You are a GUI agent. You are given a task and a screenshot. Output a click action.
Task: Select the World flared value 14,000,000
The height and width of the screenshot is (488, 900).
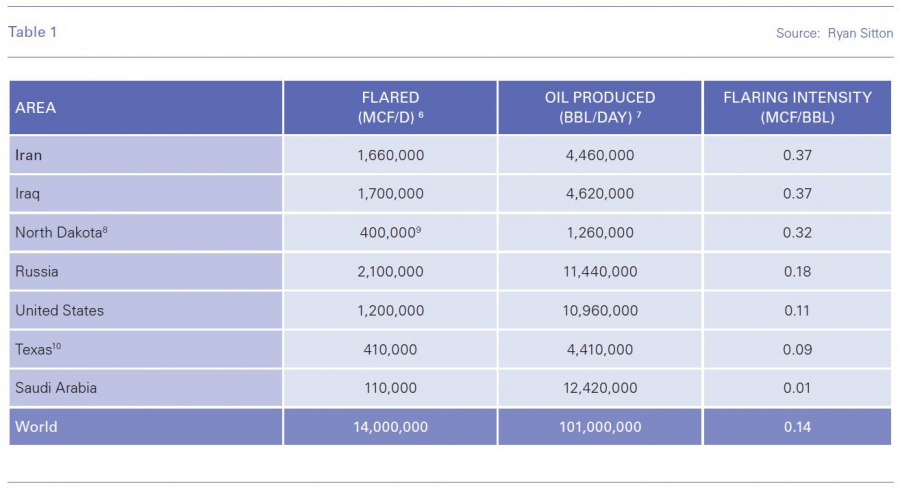[390, 426]
